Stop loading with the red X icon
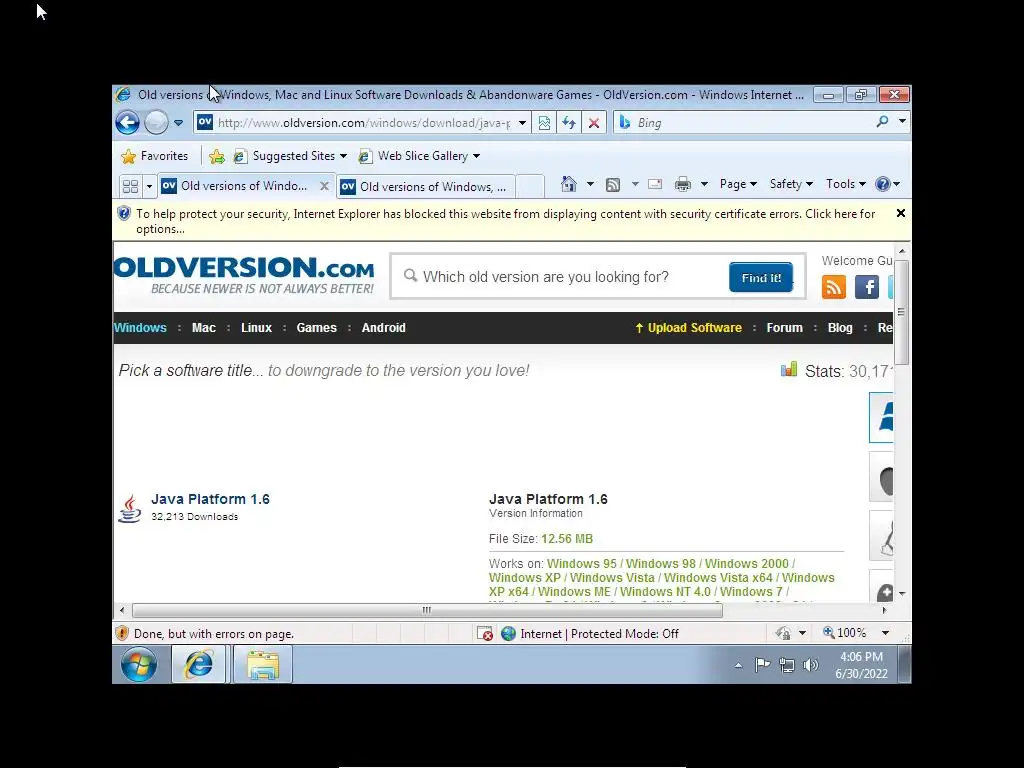 (594, 123)
